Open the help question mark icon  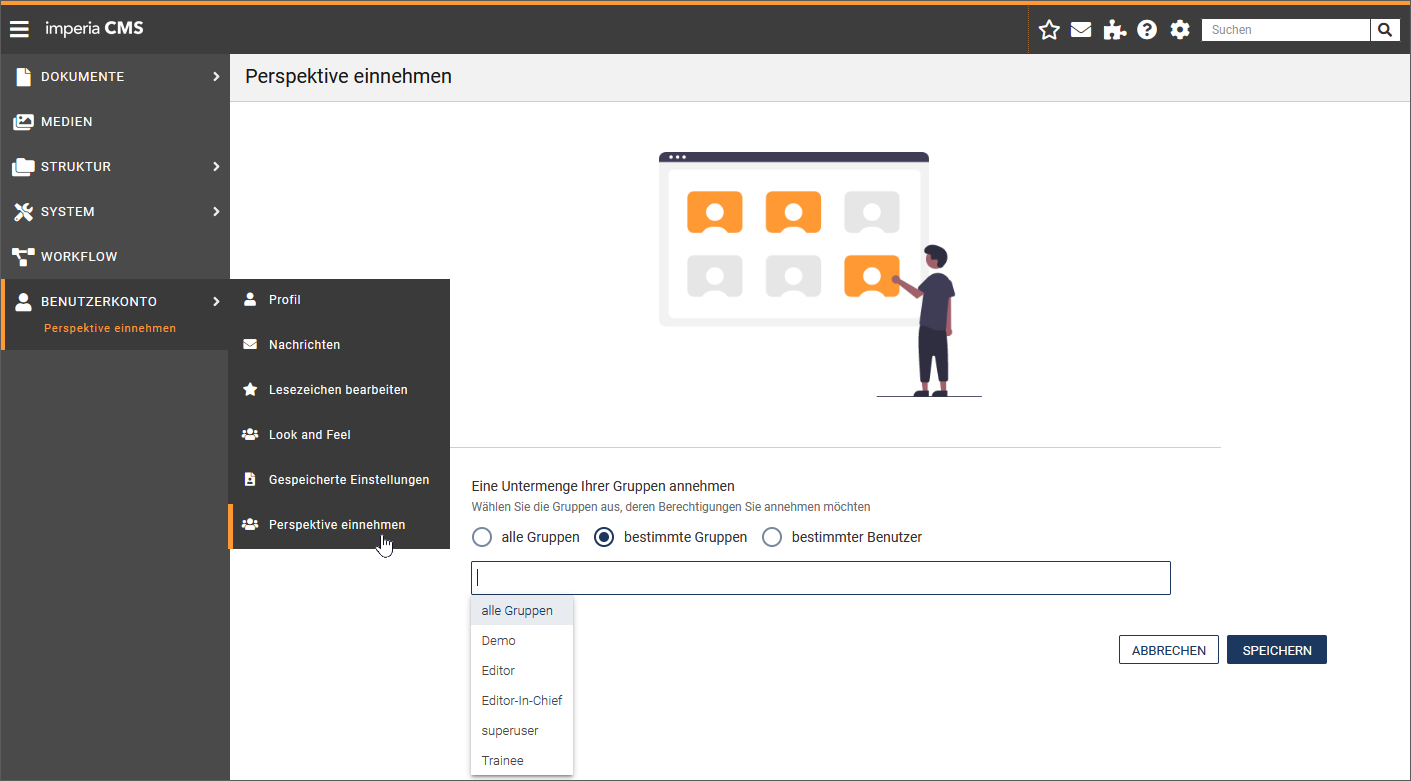pyautogui.click(x=1147, y=30)
